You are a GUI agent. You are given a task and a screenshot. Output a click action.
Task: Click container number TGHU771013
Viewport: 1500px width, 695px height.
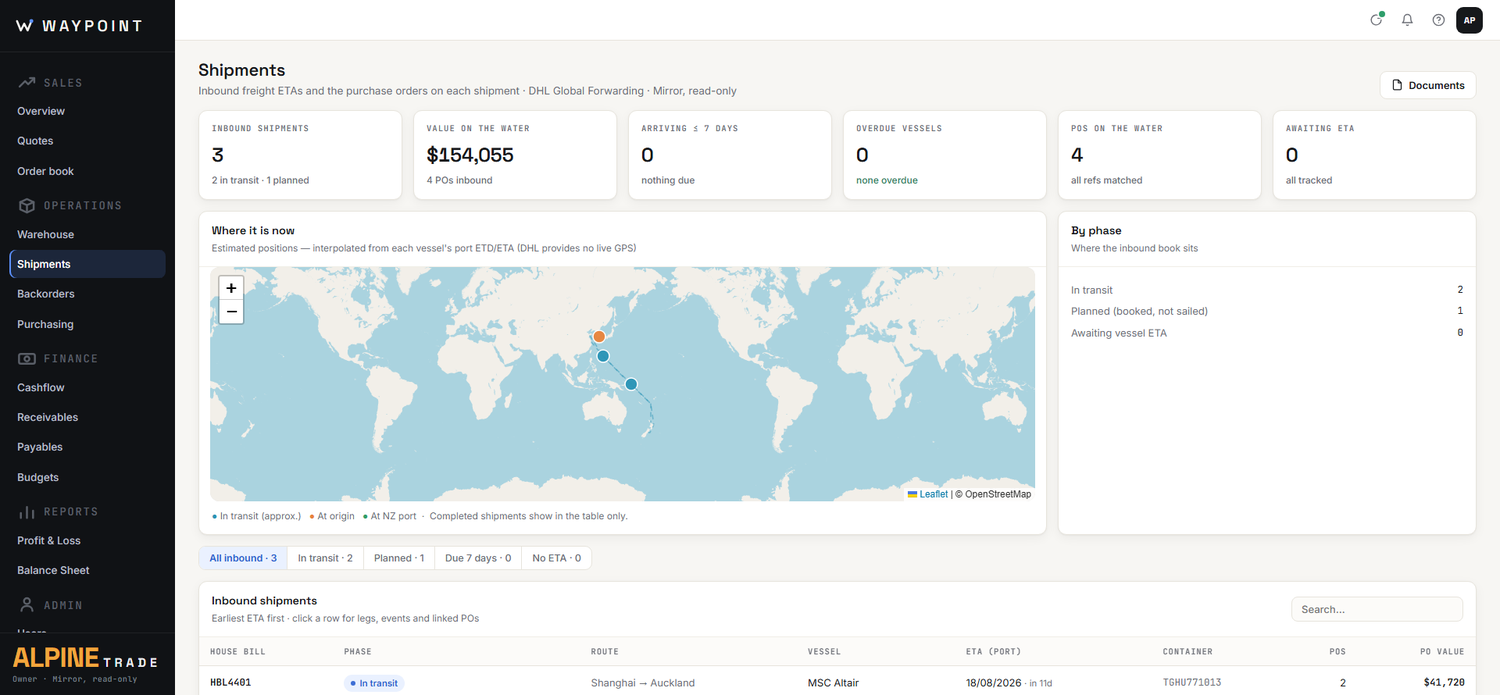coord(1192,683)
